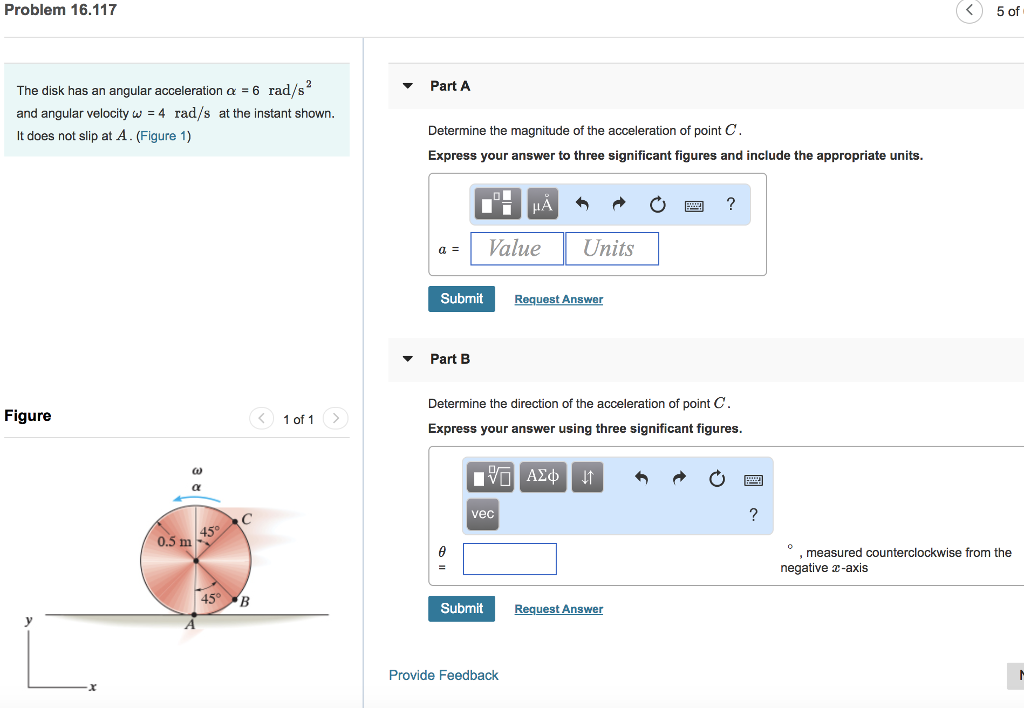Collapse the Part A section triangle
Viewport: 1024px width, 708px height.
(x=408, y=86)
